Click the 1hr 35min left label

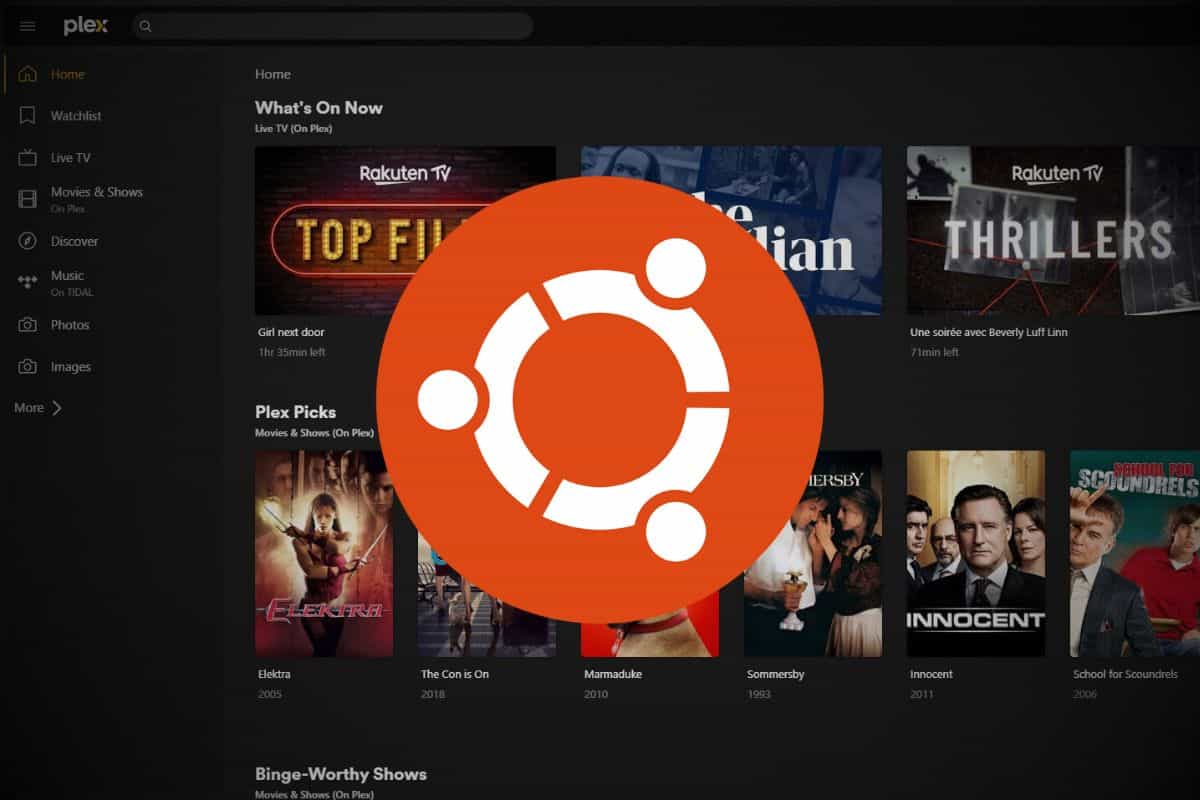pyautogui.click(x=292, y=352)
